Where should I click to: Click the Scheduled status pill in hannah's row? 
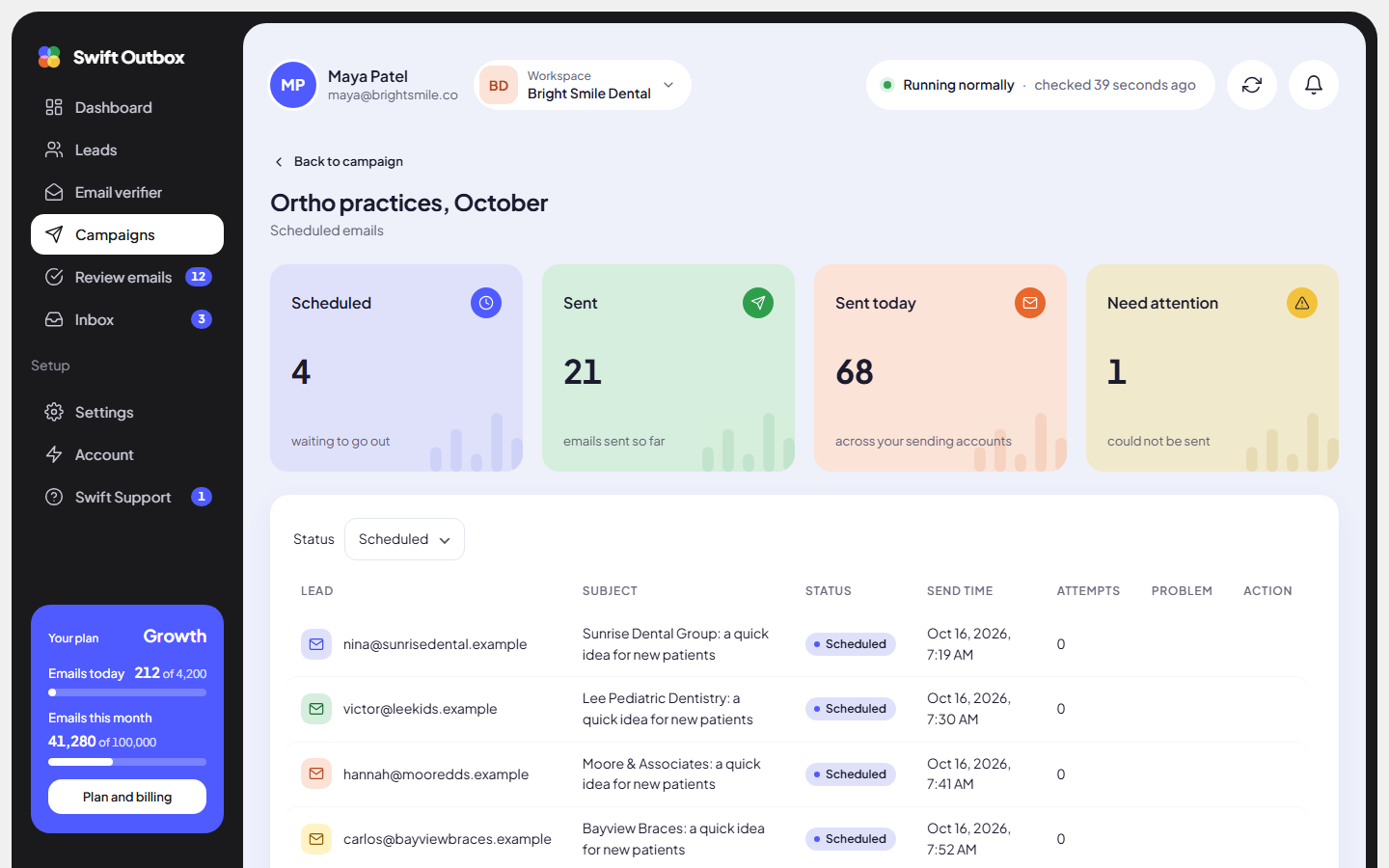851,774
